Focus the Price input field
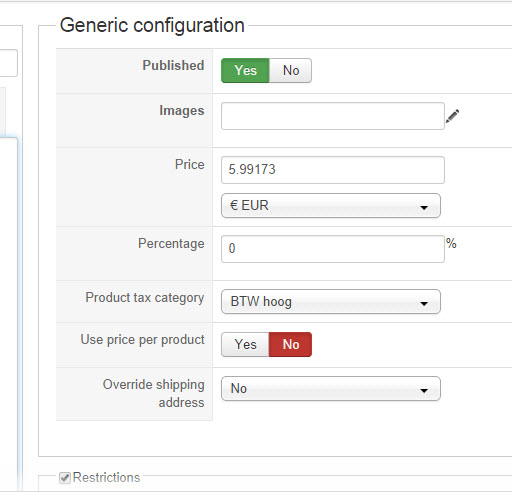The height and width of the screenshot is (492, 512). point(333,170)
